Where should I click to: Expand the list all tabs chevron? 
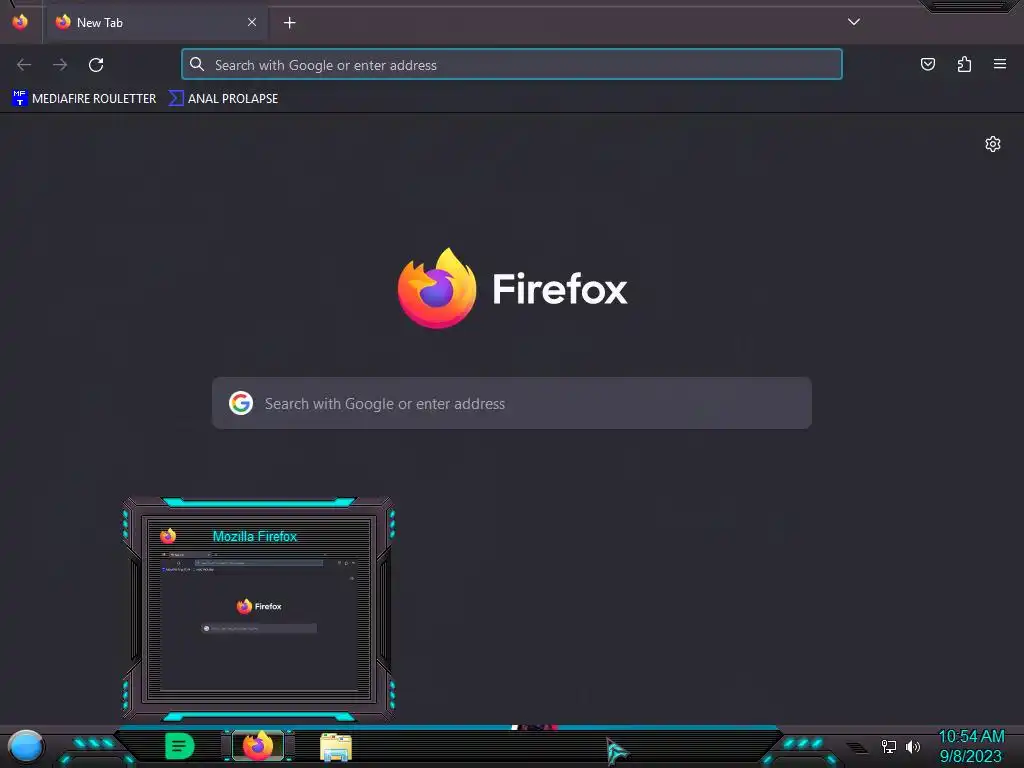pos(854,22)
